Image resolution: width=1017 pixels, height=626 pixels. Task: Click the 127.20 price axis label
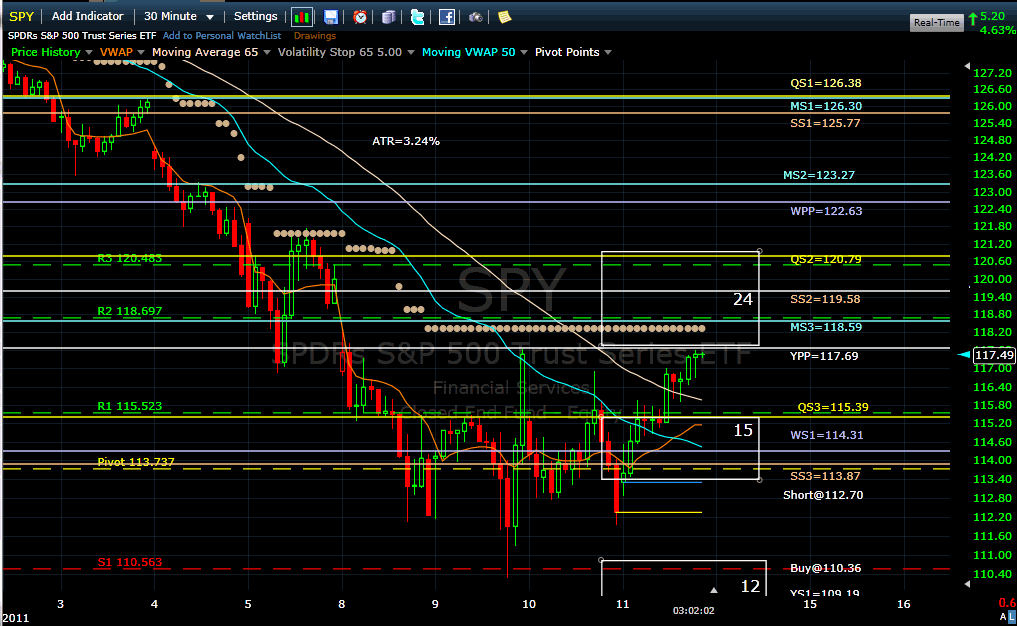tap(992, 73)
